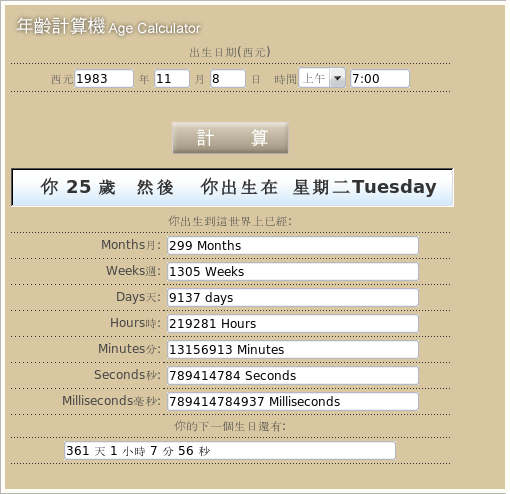Click the day input field showing 8
Screen dimensions: 510x494
pos(228,79)
